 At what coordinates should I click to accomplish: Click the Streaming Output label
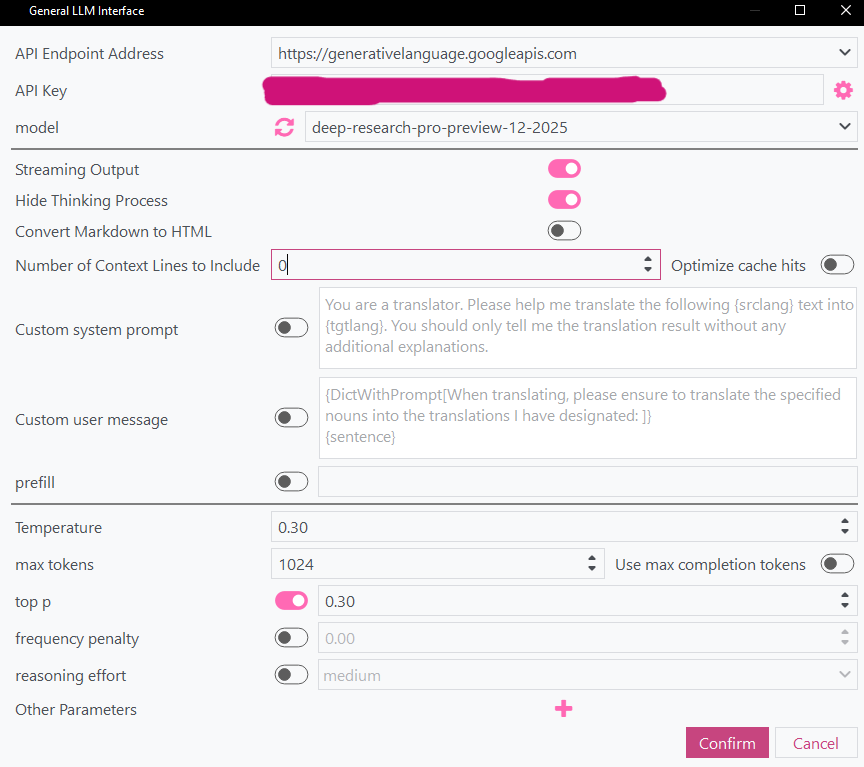click(x=77, y=170)
